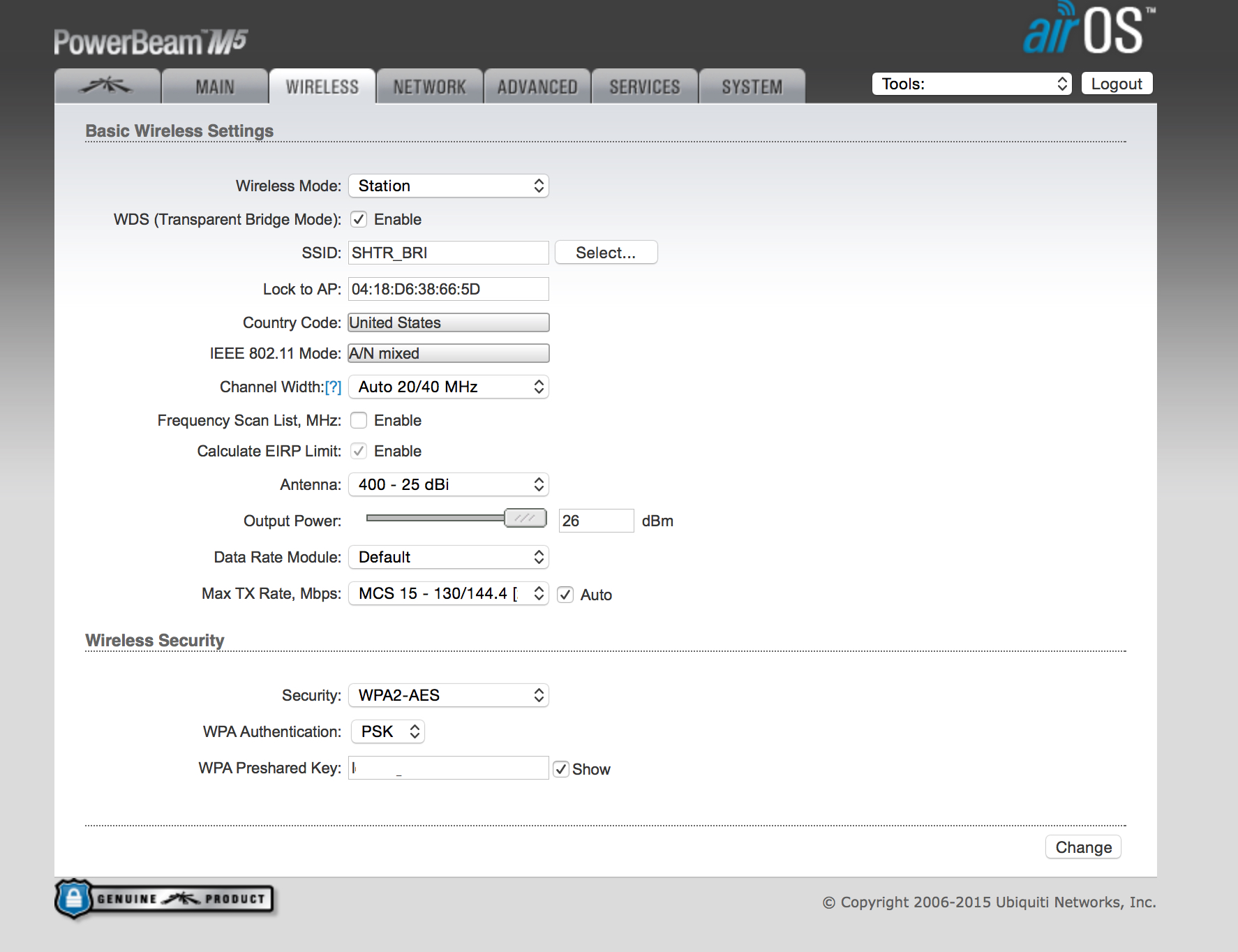Click the Output Power dBm field
1238x952 pixels.
[597, 521]
